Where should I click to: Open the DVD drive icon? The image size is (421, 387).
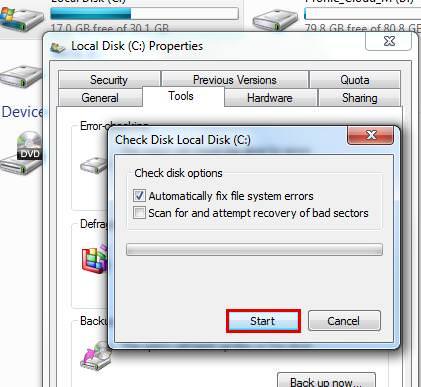[21, 153]
